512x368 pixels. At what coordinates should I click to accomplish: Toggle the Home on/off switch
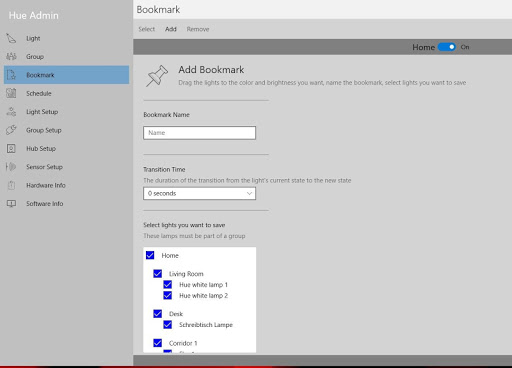tap(447, 47)
